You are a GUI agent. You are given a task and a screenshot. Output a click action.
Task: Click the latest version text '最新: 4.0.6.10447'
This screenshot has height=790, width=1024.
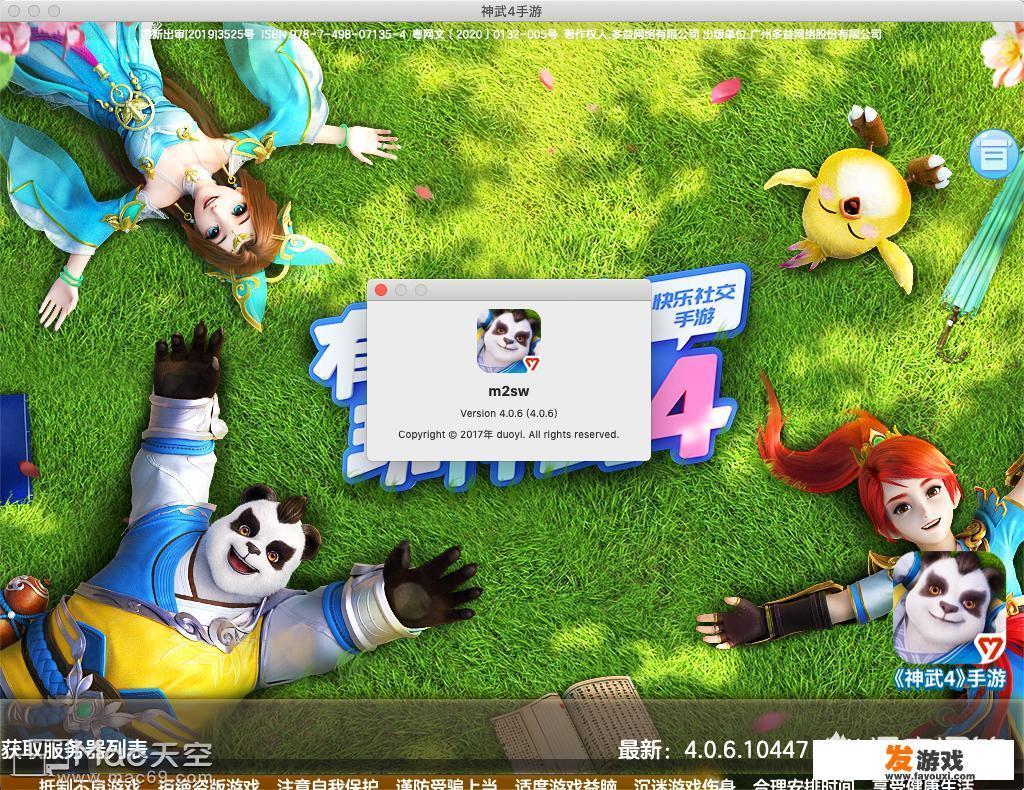(713, 750)
